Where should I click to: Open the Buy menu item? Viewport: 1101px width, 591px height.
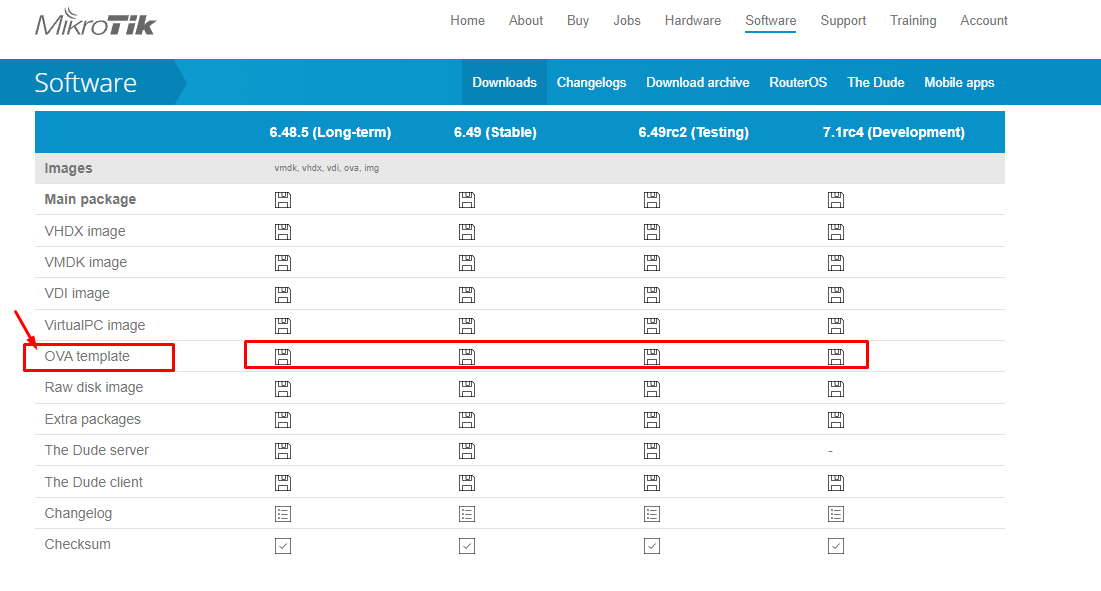tap(578, 20)
